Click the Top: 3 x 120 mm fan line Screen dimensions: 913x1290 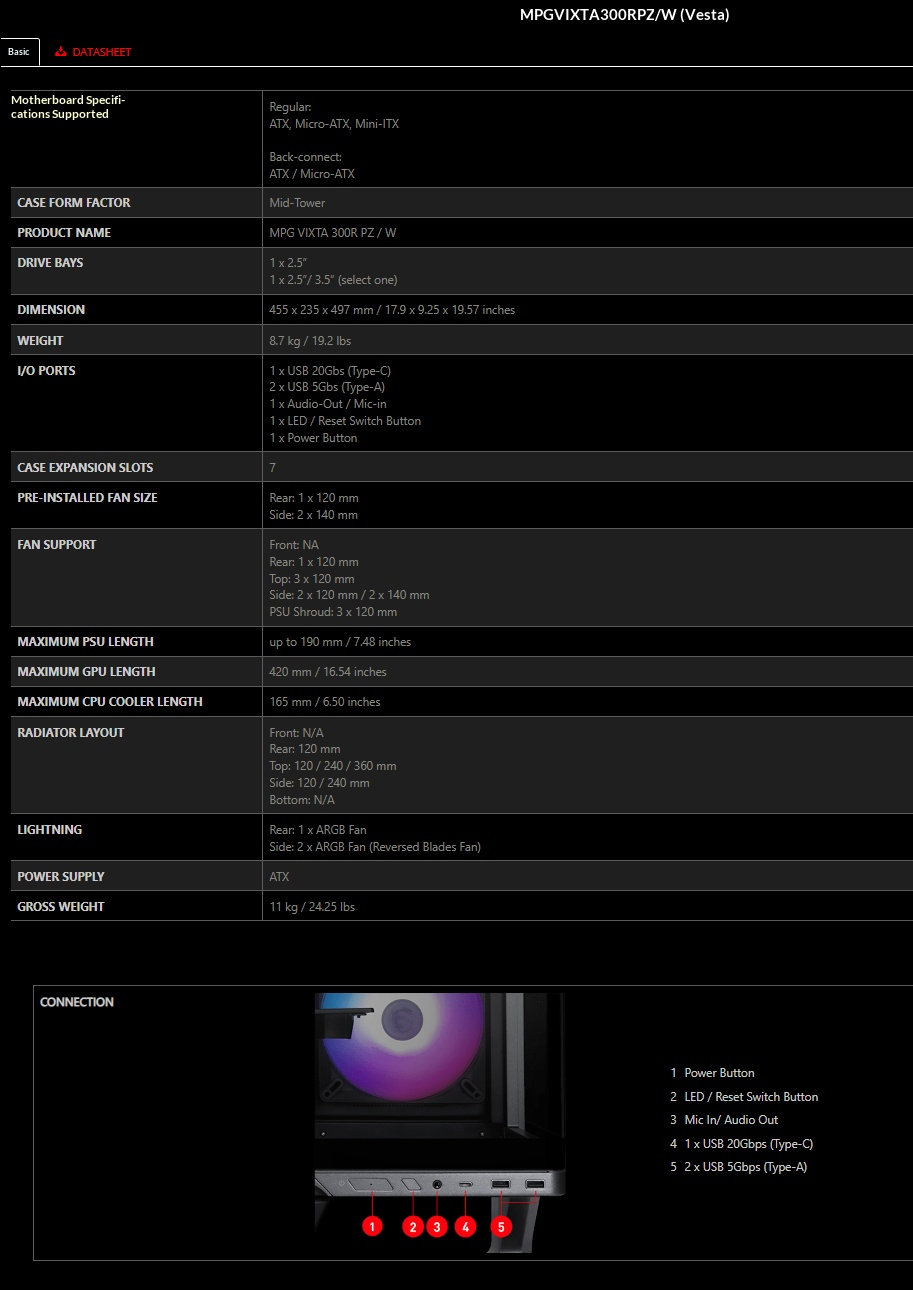(312, 579)
